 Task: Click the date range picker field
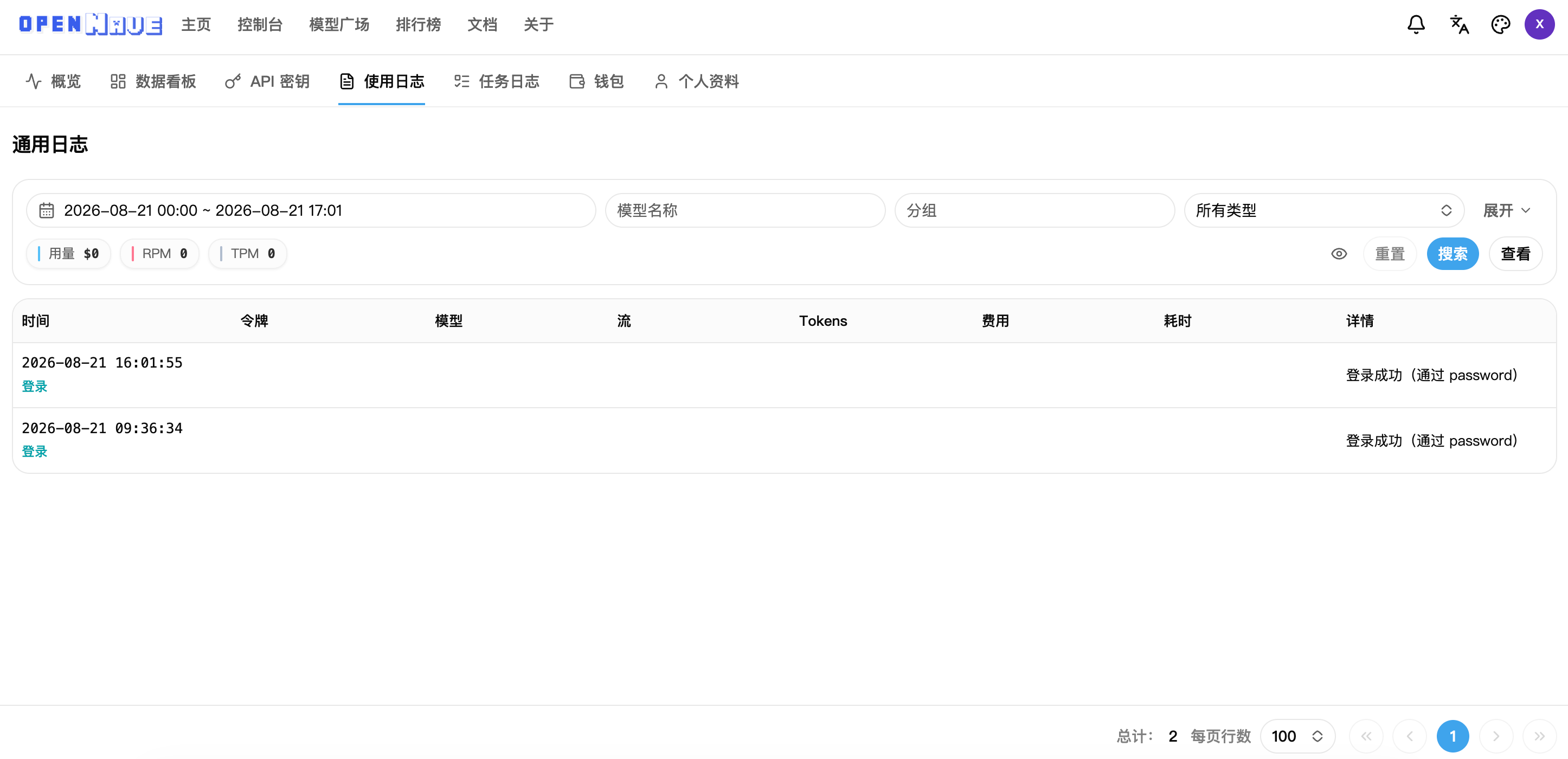pyautogui.click(x=311, y=210)
